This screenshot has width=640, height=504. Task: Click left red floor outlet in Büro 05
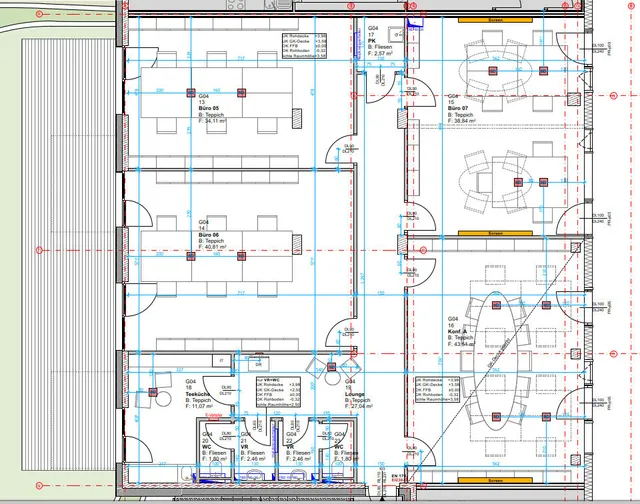(x=189, y=93)
